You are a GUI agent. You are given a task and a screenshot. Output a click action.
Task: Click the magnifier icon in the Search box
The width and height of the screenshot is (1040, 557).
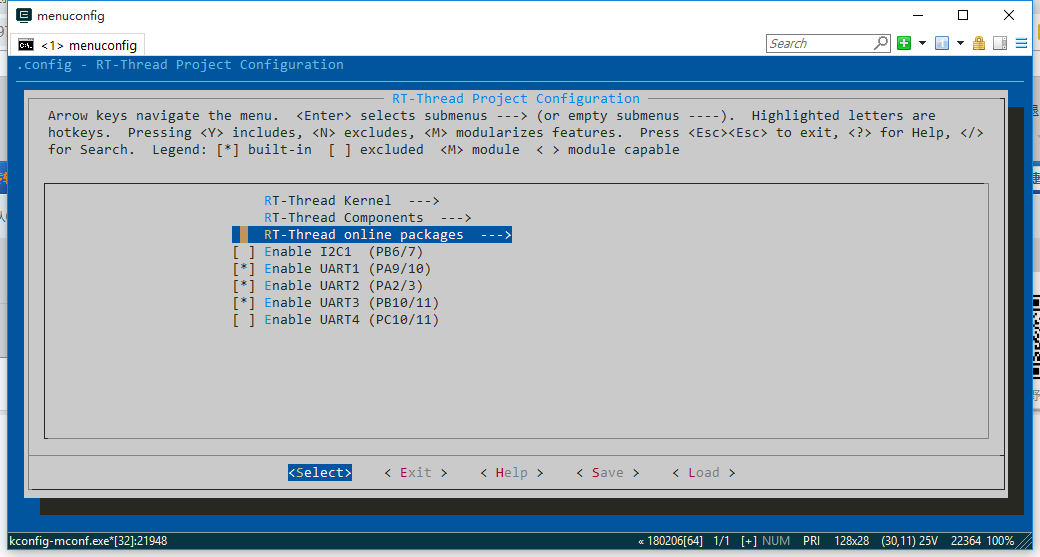(x=881, y=43)
